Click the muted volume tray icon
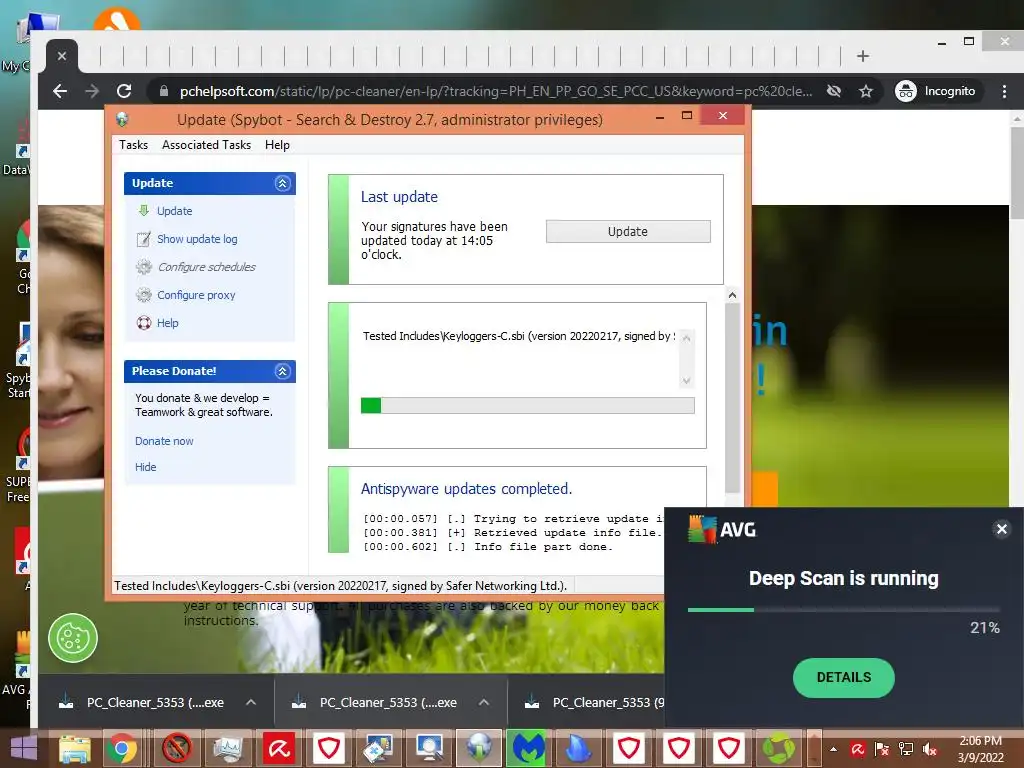The image size is (1024, 768). [930, 749]
